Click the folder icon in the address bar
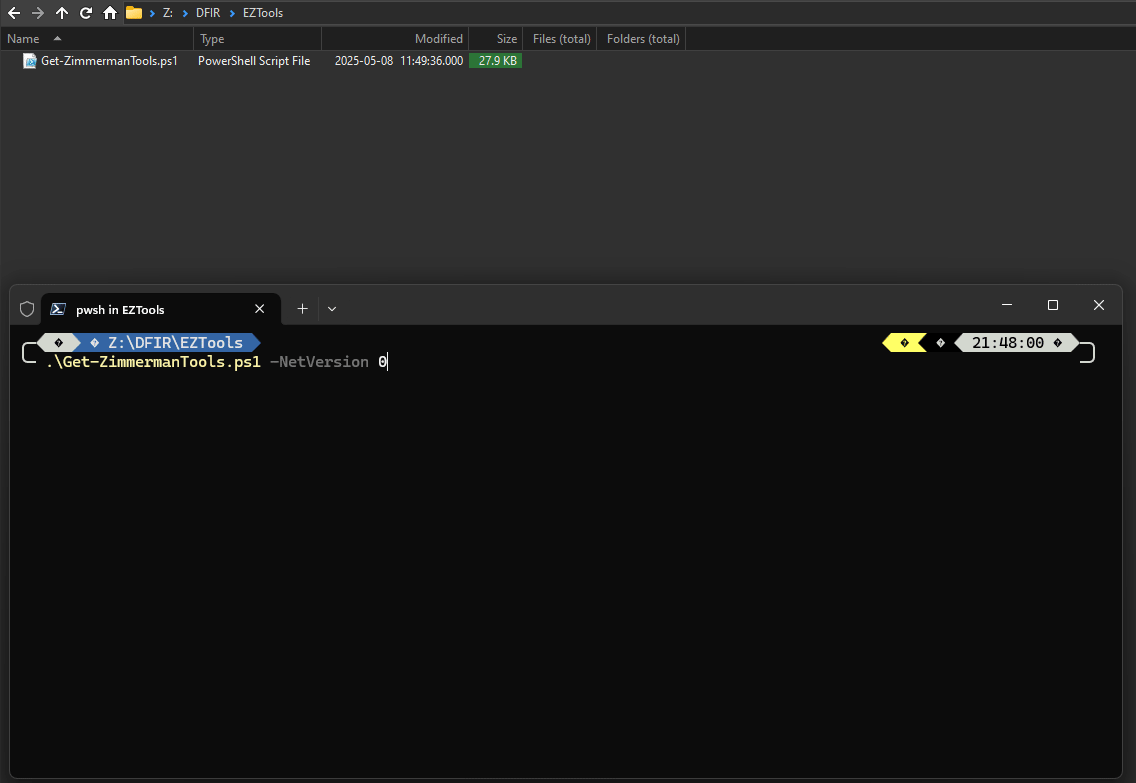1136x783 pixels. (134, 13)
